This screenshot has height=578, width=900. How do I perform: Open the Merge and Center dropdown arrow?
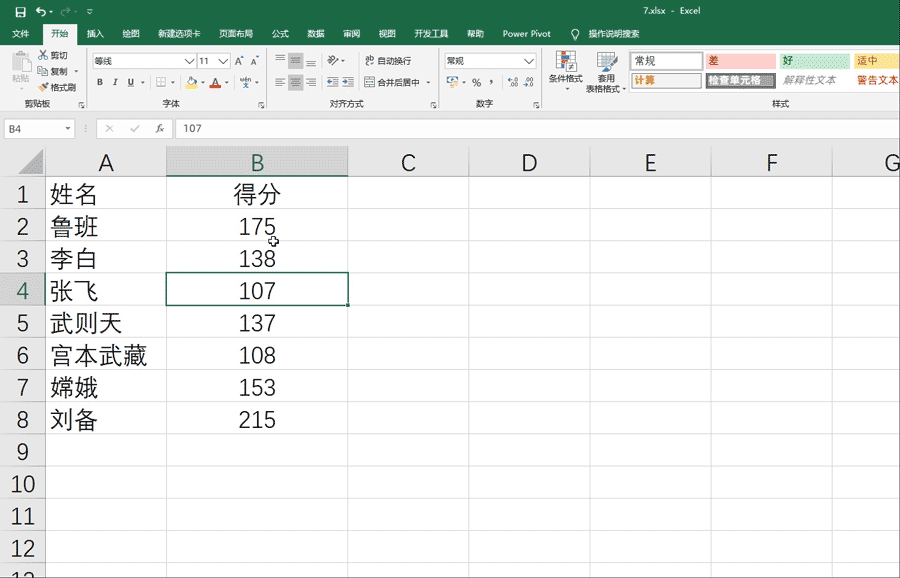tap(428, 83)
